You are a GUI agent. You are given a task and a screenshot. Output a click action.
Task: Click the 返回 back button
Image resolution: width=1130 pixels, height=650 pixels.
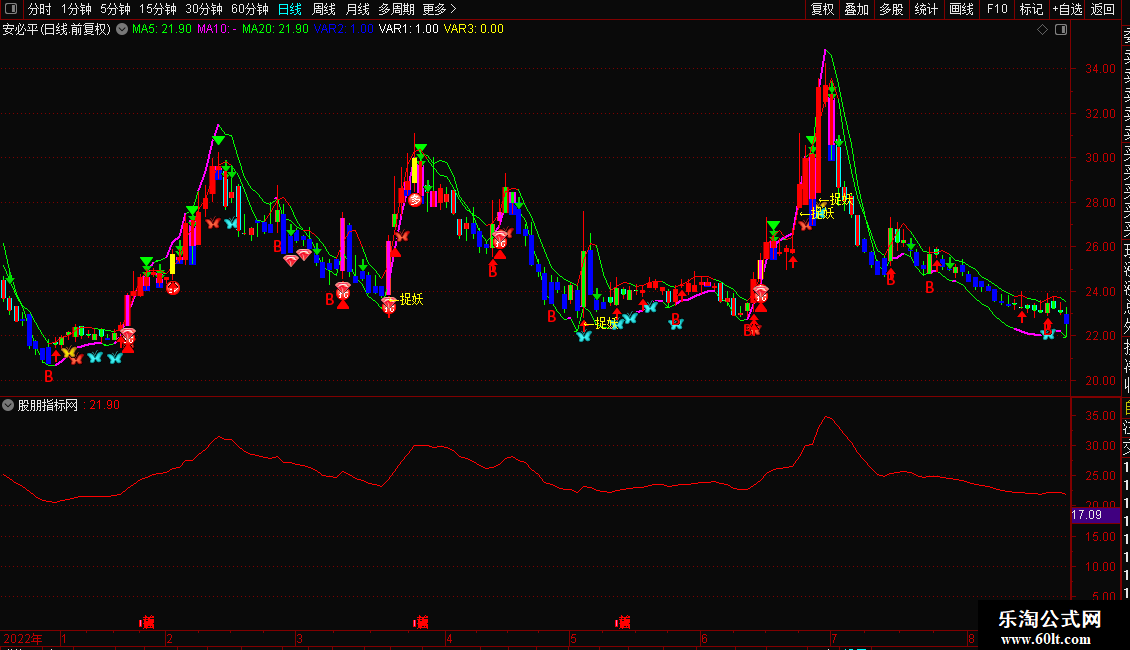point(1103,9)
